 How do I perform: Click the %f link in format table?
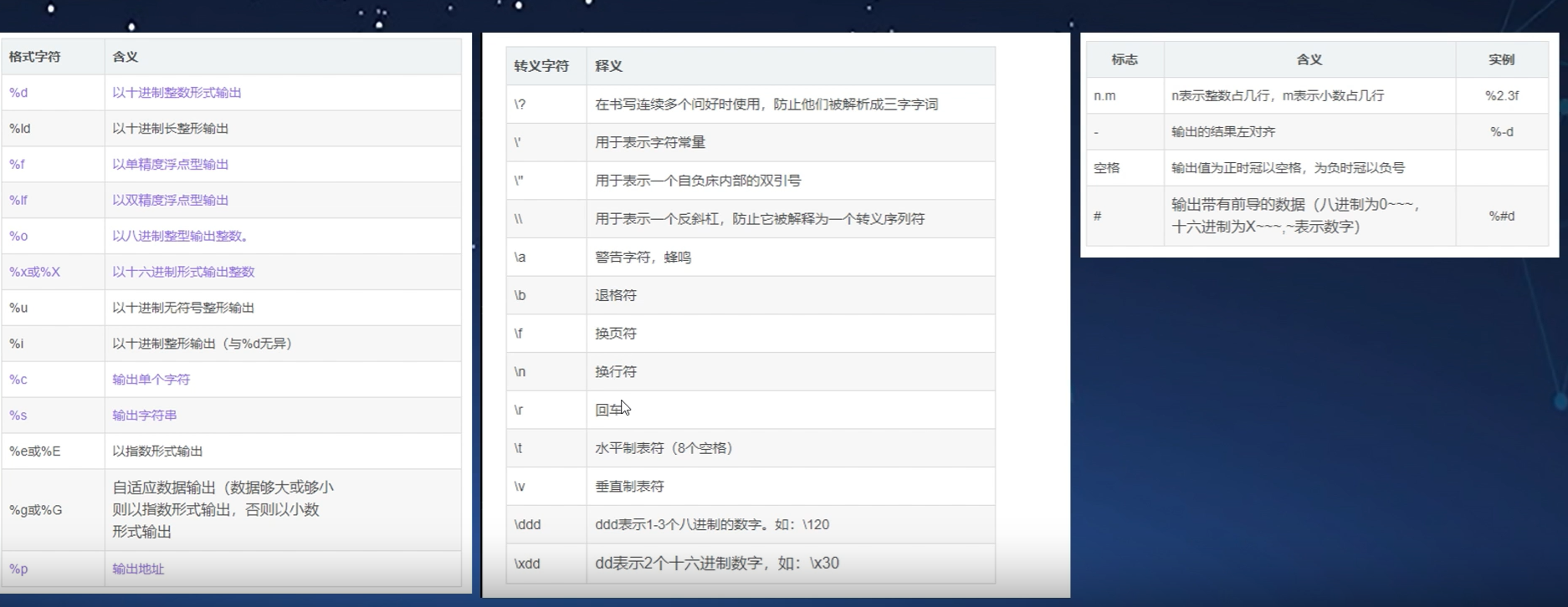pyautogui.click(x=17, y=165)
